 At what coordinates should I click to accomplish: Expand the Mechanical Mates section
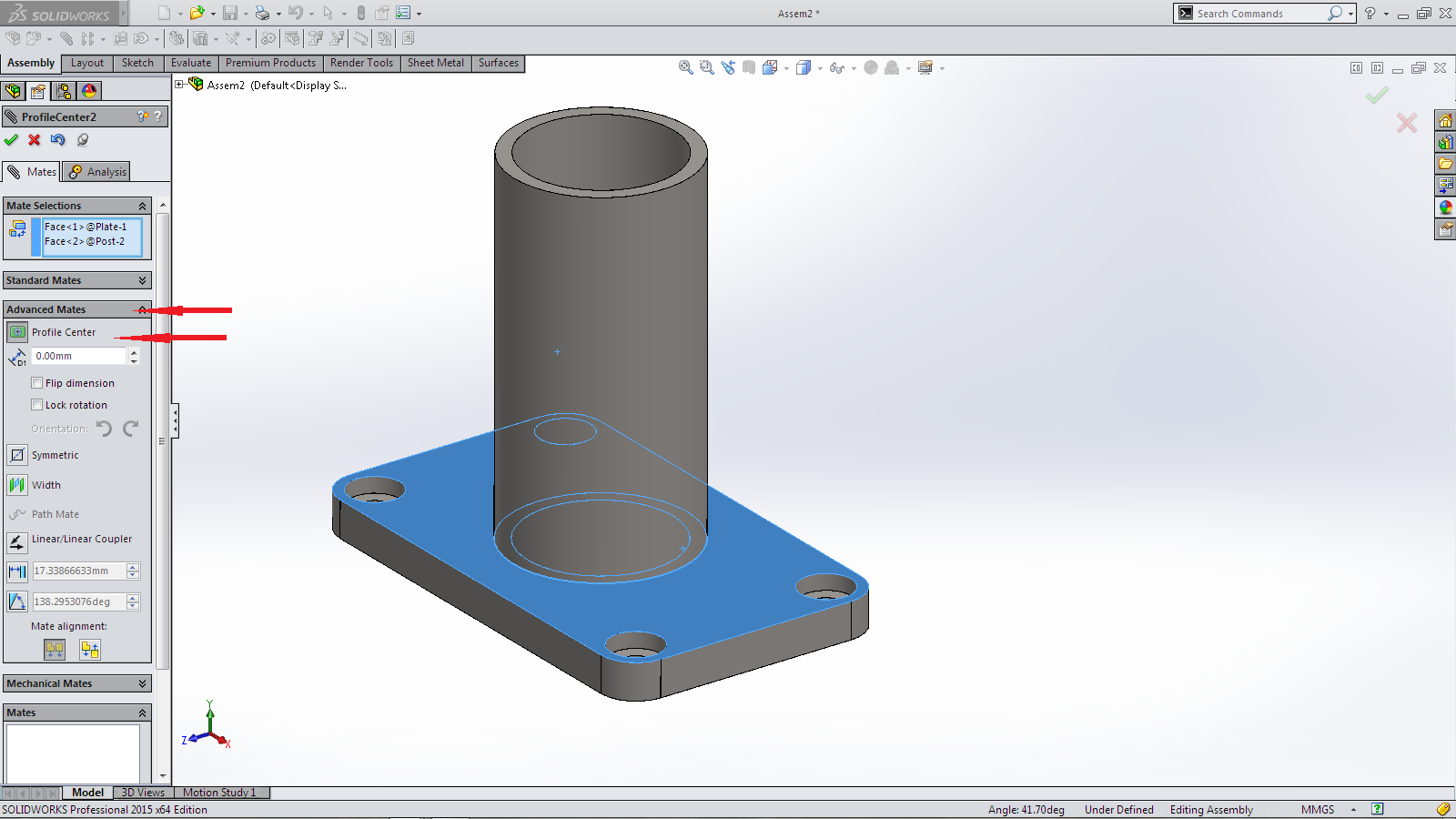142,683
